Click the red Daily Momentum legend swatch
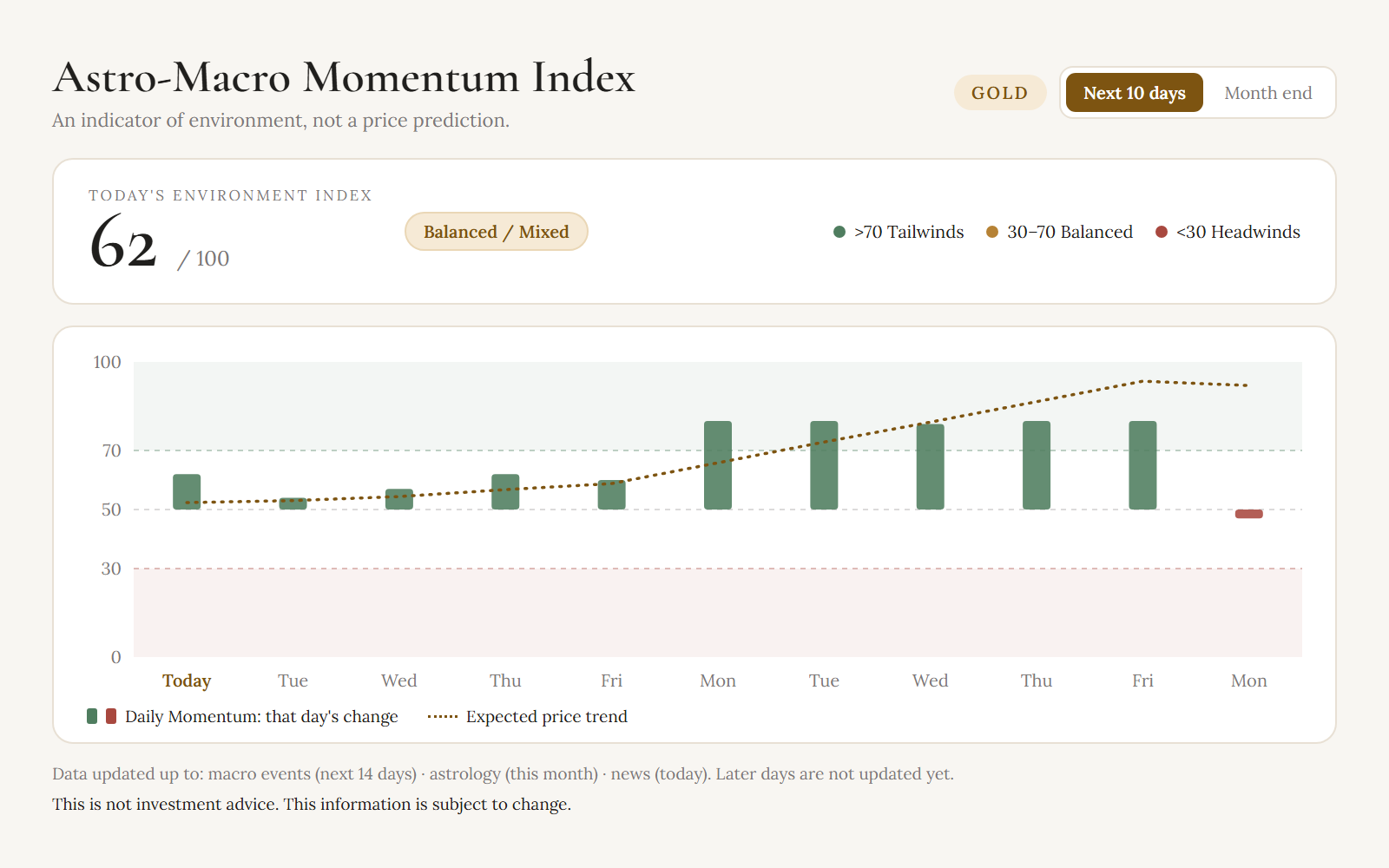Viewport: 1389px width, 868px height. click(111, 716)
